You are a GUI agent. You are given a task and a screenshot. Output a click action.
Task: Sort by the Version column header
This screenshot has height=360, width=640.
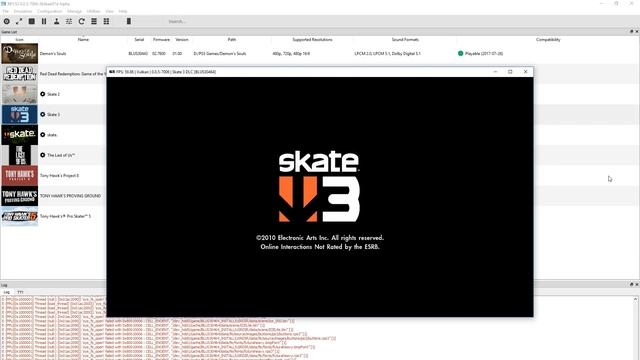click(x=182, y=40)
